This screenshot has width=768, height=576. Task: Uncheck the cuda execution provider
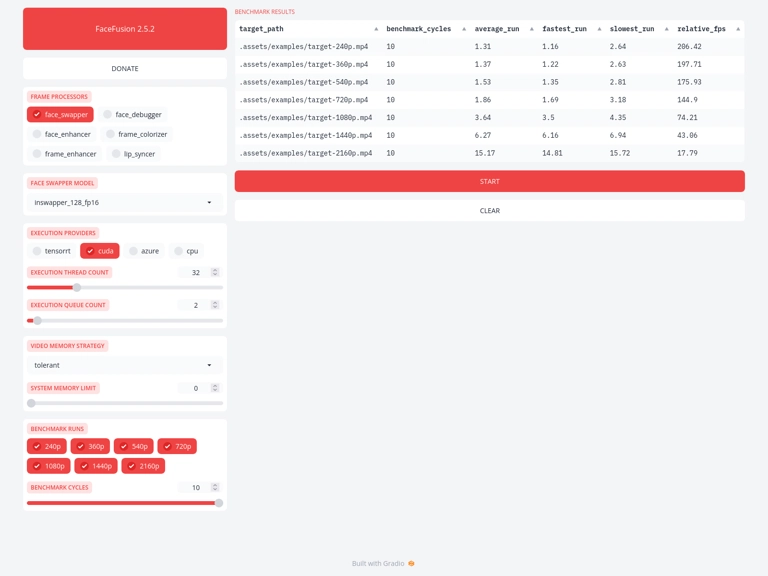click(x=100, y=251)
